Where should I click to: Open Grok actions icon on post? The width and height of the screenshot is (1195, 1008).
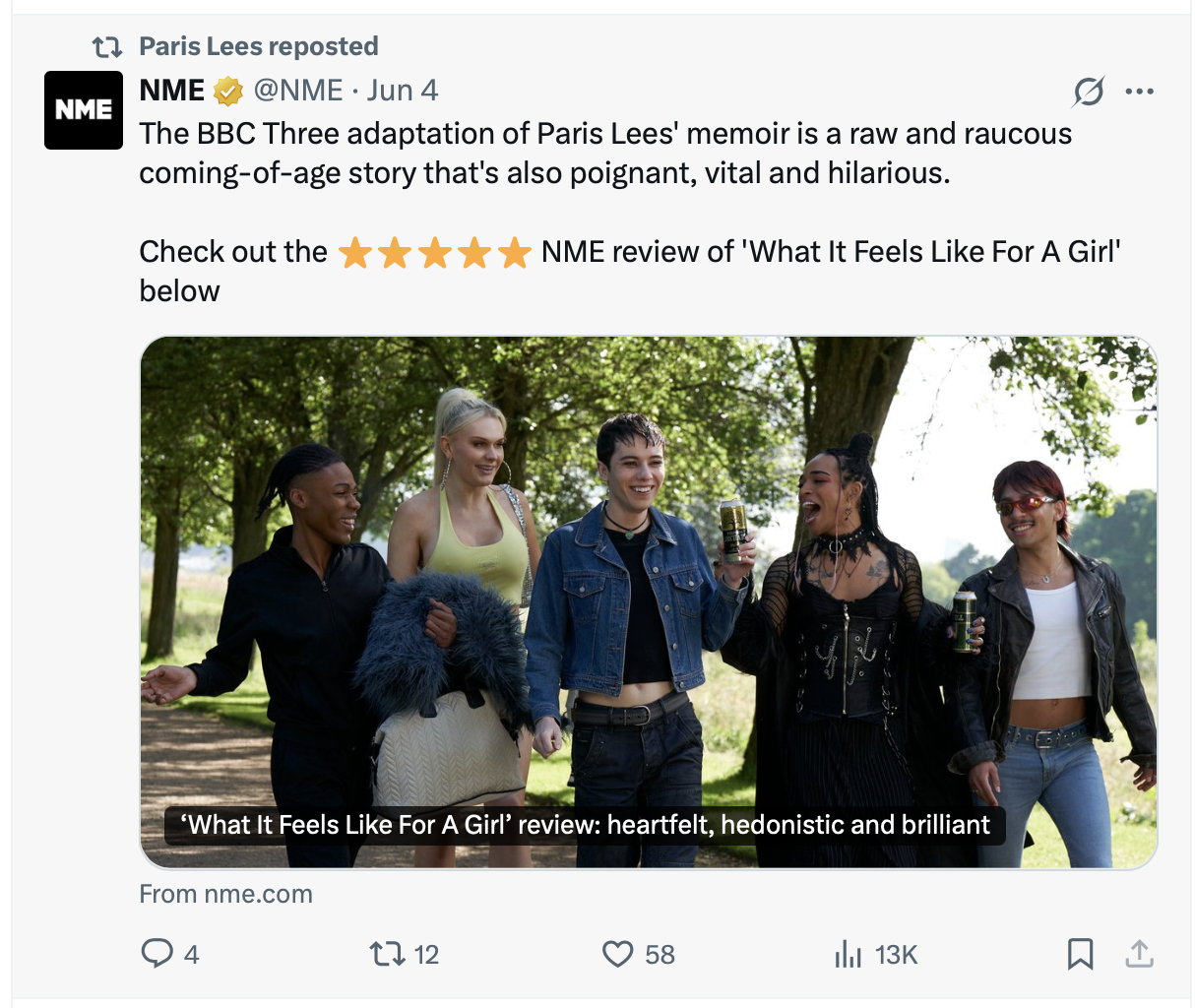point(1088,92)
